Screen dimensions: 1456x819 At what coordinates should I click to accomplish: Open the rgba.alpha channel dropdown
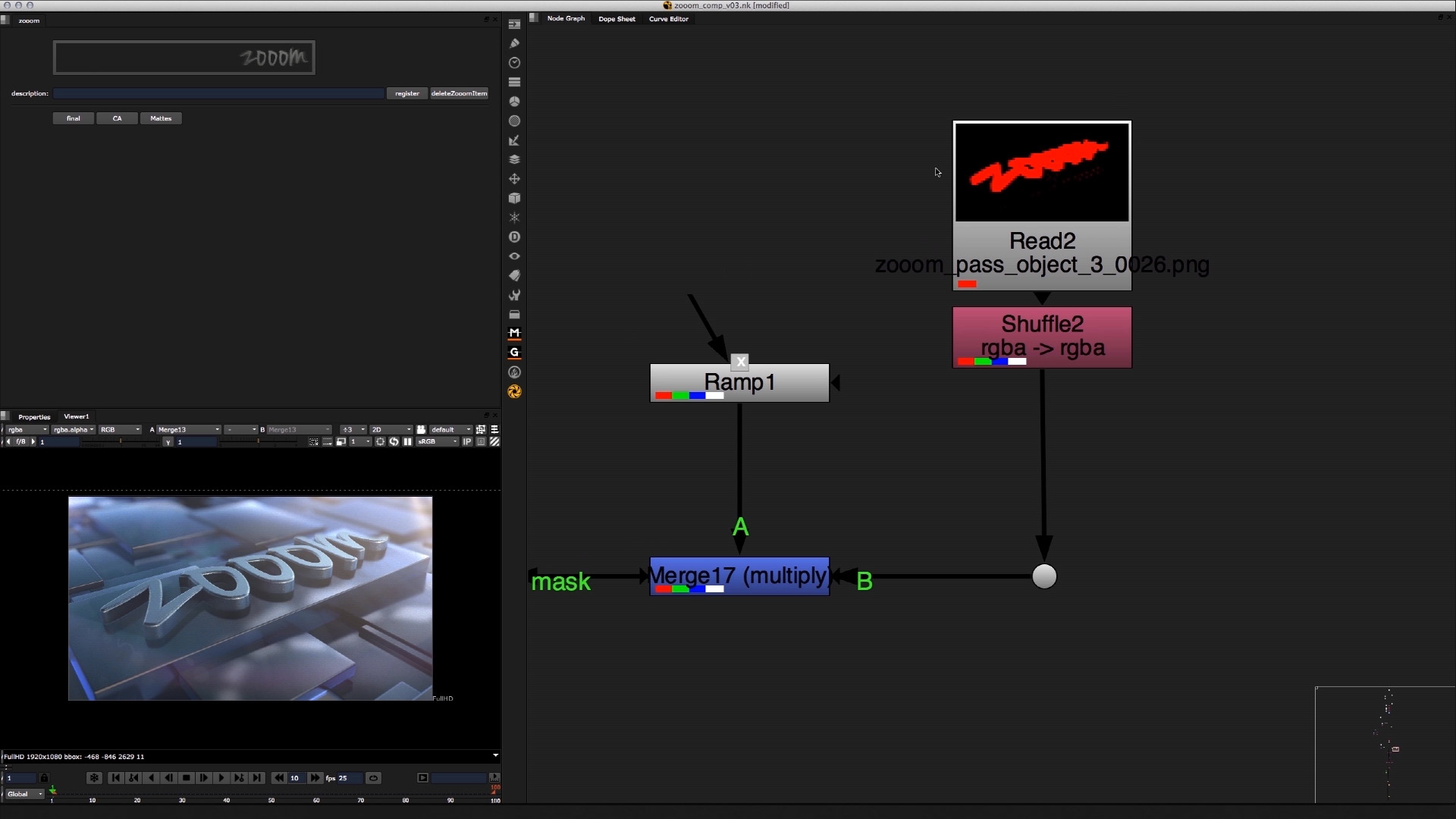(x=73, y=429)
